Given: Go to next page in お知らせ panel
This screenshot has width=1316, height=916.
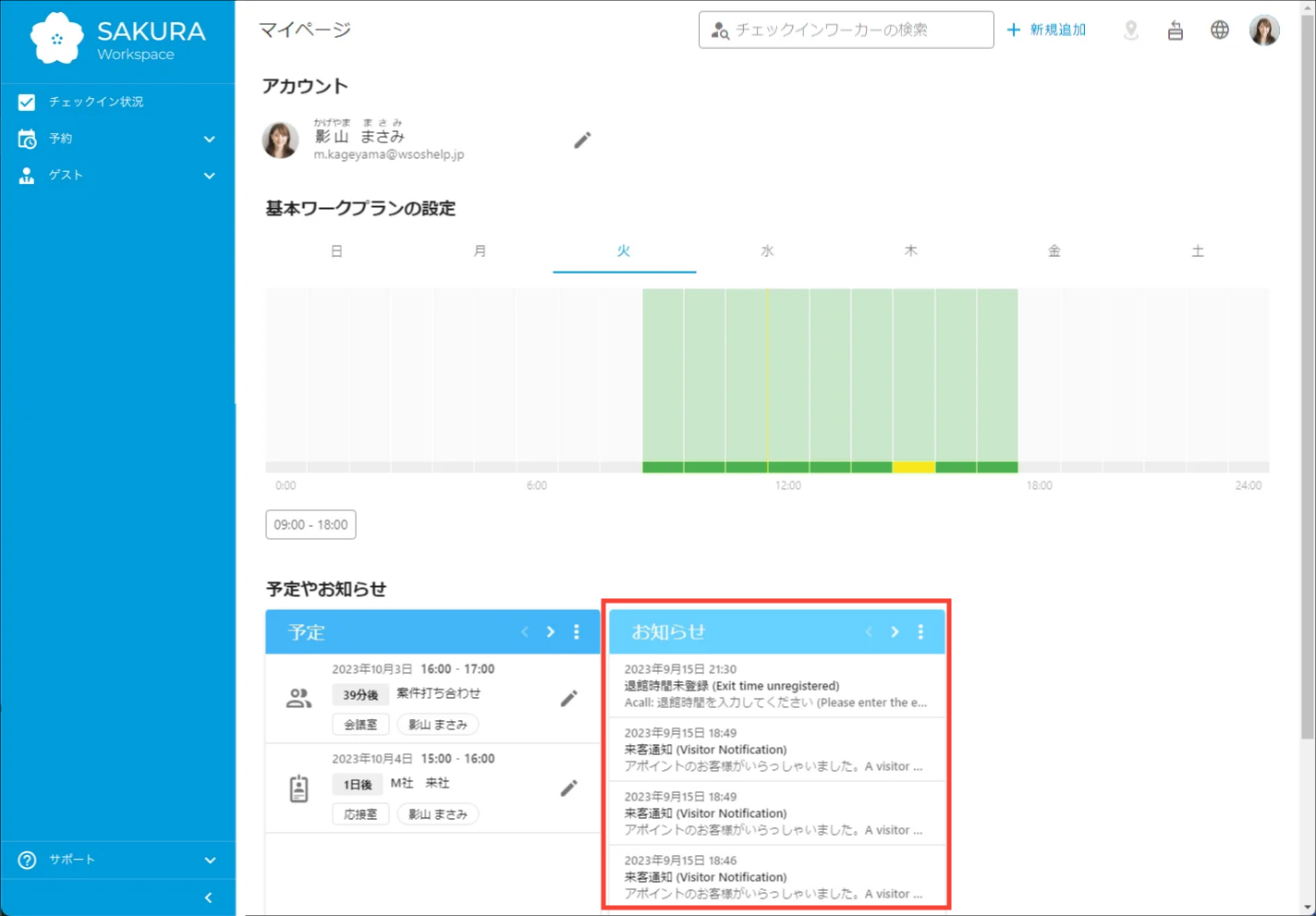Looking at the screenshot, I should (895, 632).
